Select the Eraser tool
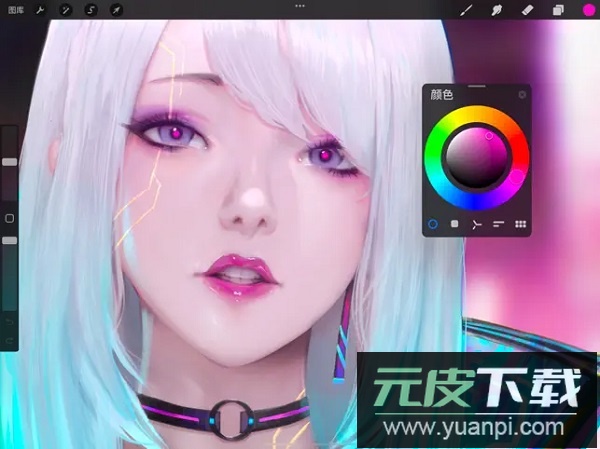Viewport: 600px width, 449px height. click(x=527, y=10)
